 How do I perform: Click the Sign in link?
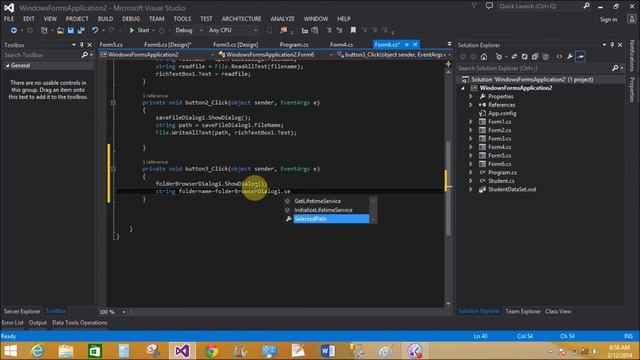click(608, 19)
